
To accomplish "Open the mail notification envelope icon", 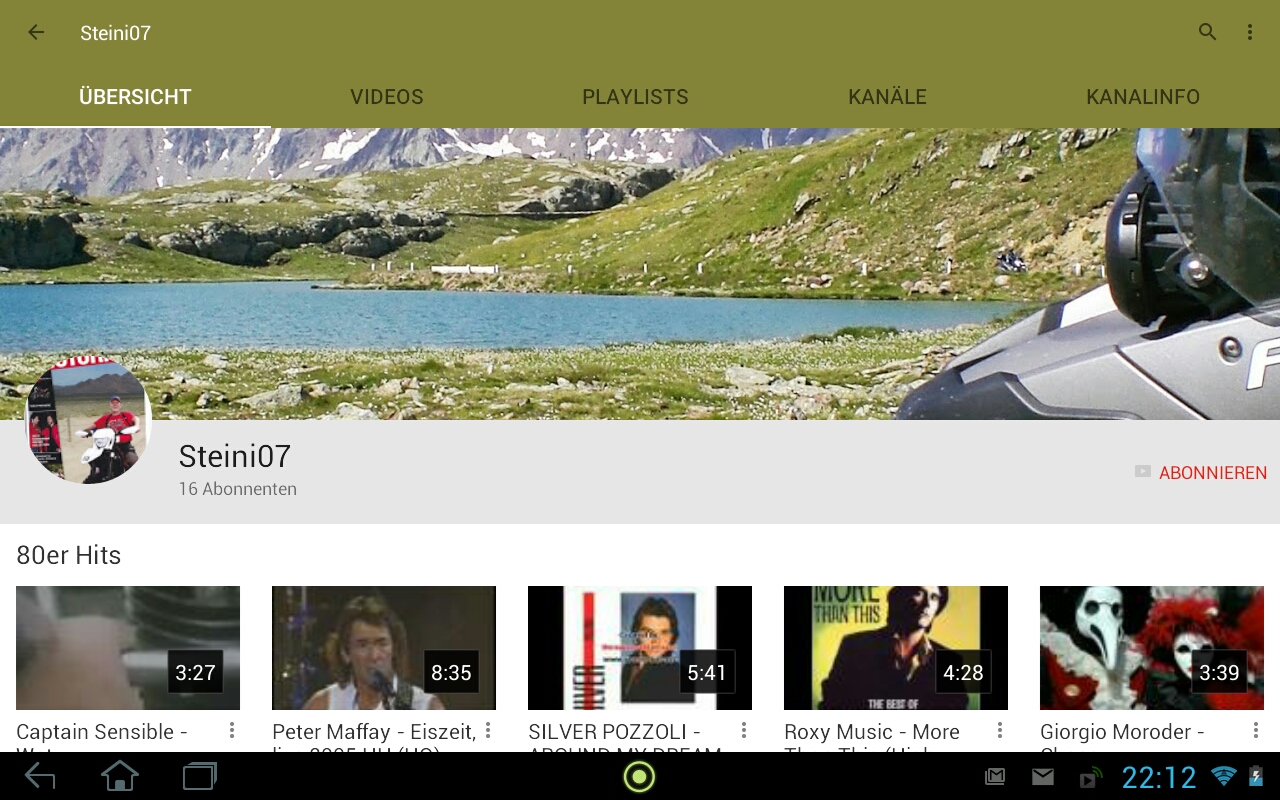I will click(x=1043, y=777).
